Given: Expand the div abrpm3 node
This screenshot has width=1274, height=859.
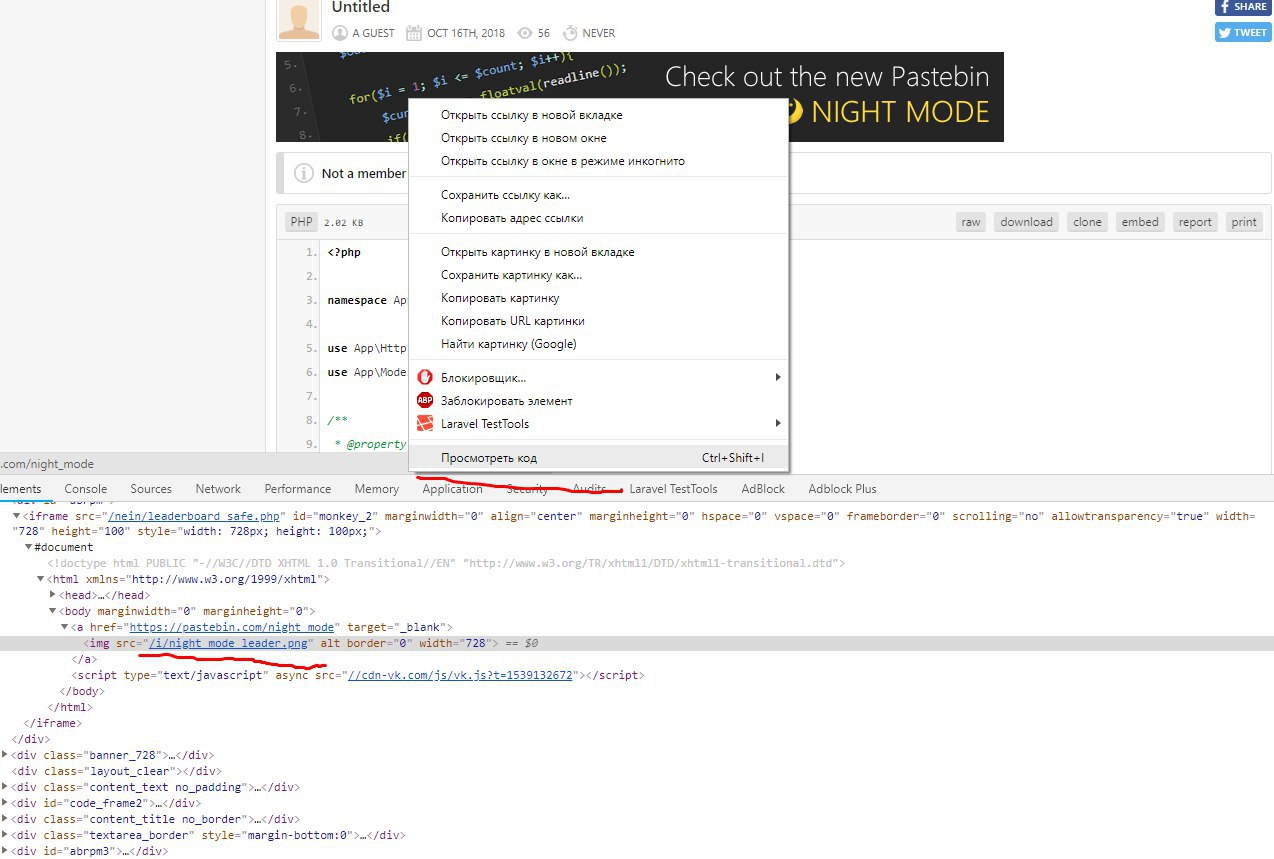Looking at the screenshot, I should (x=5, y=851).
